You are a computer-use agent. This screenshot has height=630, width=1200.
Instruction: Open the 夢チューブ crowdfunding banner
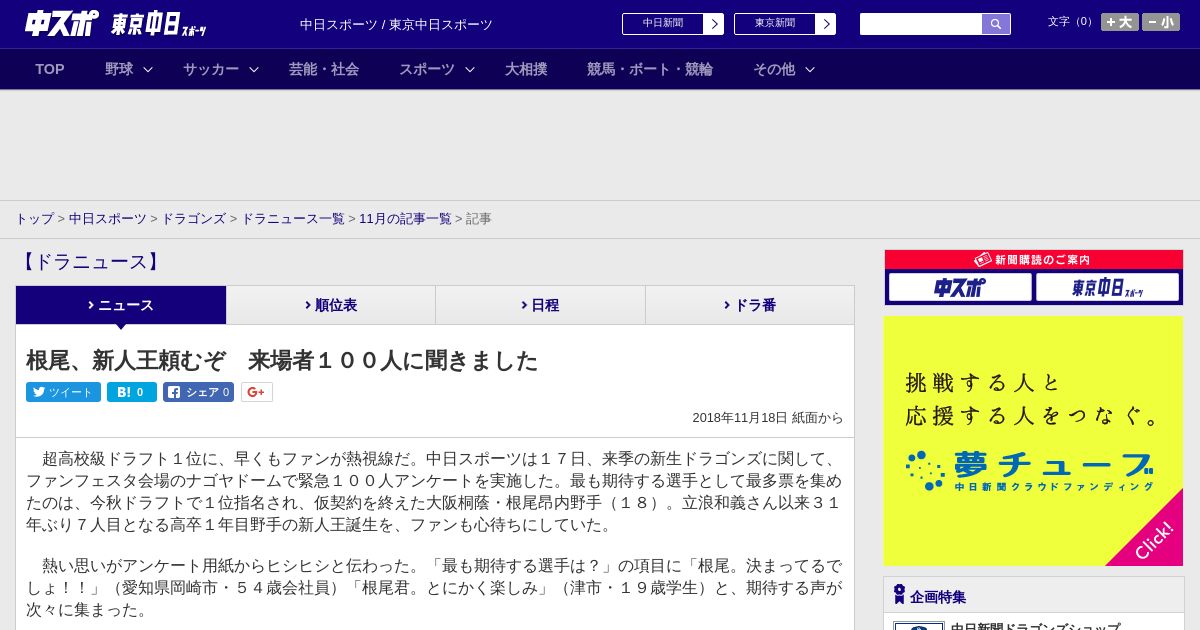[1033, 441]
